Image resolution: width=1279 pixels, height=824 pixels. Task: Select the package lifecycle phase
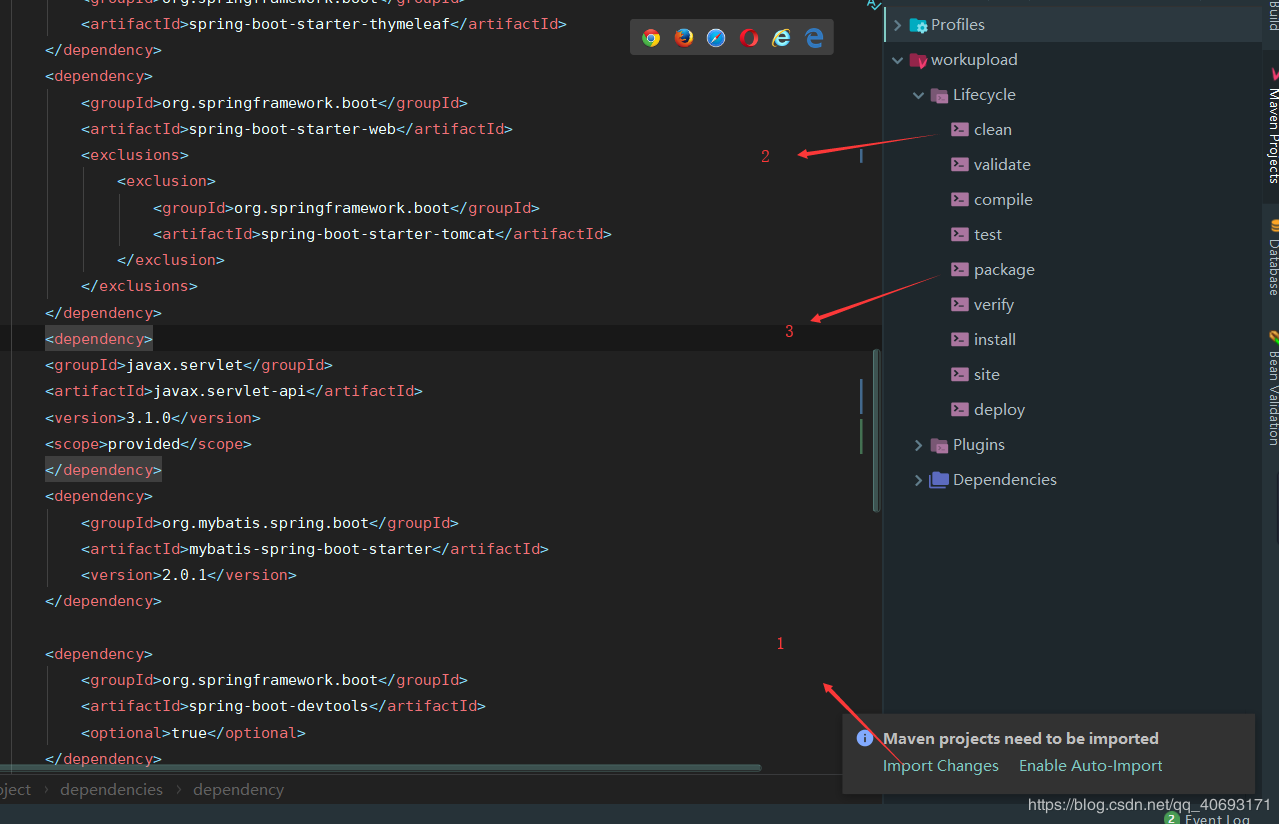[1004, 269]
